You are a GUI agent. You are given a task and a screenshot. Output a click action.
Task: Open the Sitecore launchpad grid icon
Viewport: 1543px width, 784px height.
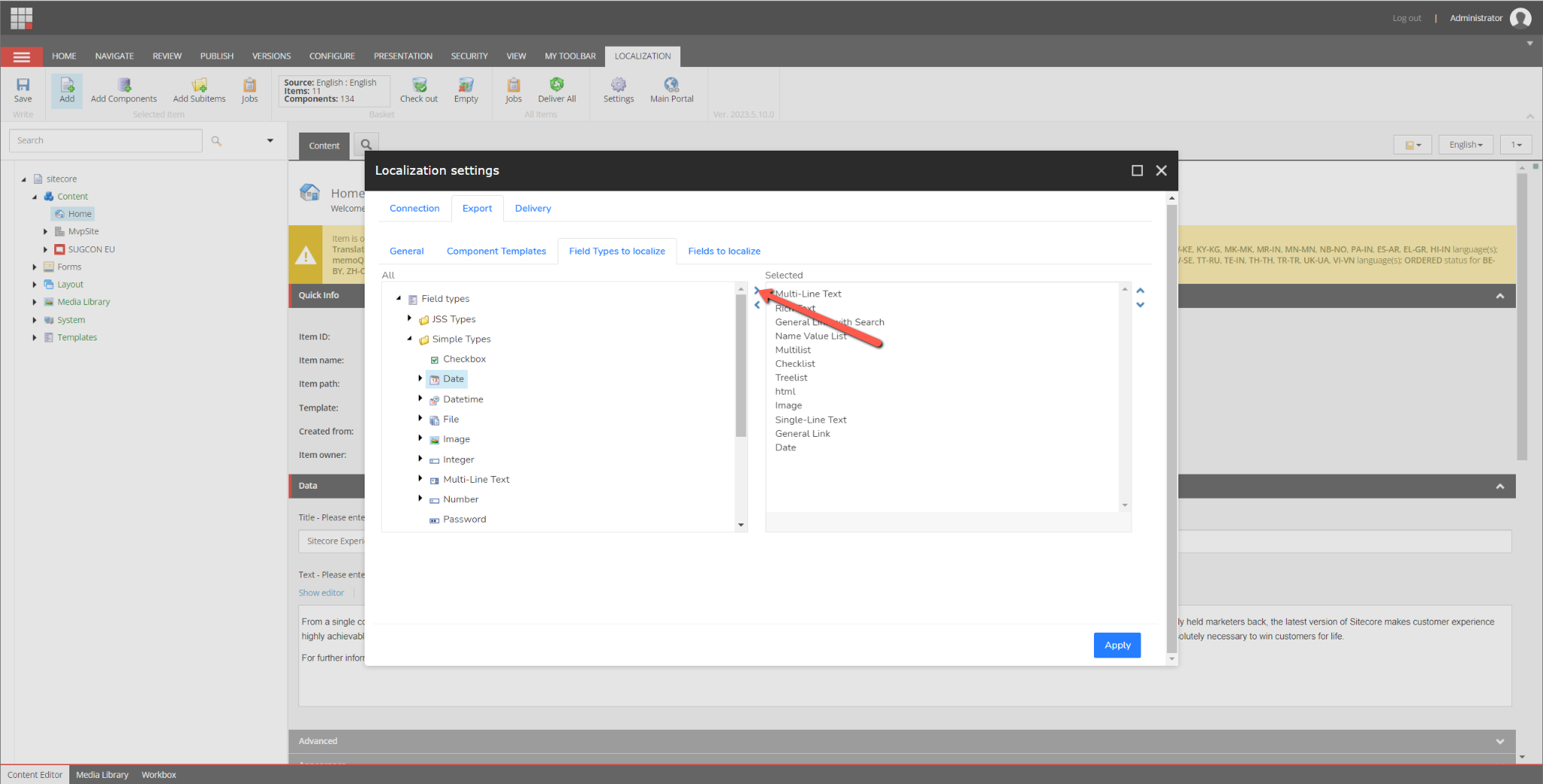21,17
